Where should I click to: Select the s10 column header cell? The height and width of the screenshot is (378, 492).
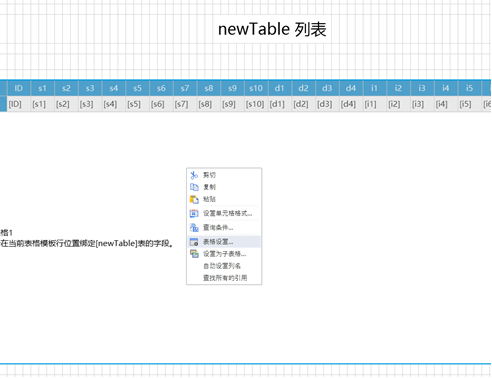tap(256, 88)
